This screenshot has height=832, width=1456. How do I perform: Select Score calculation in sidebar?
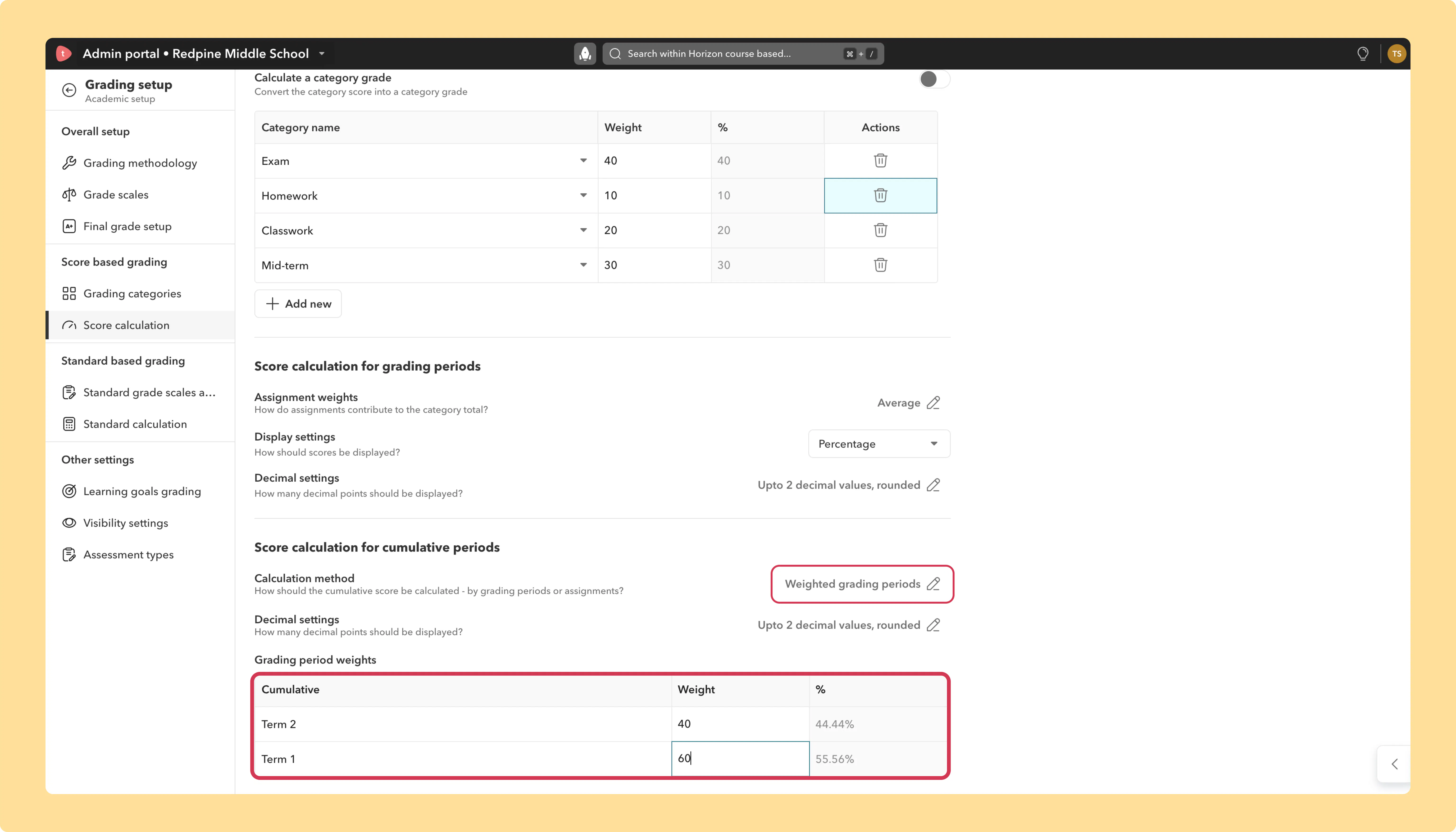pos(140,325)
